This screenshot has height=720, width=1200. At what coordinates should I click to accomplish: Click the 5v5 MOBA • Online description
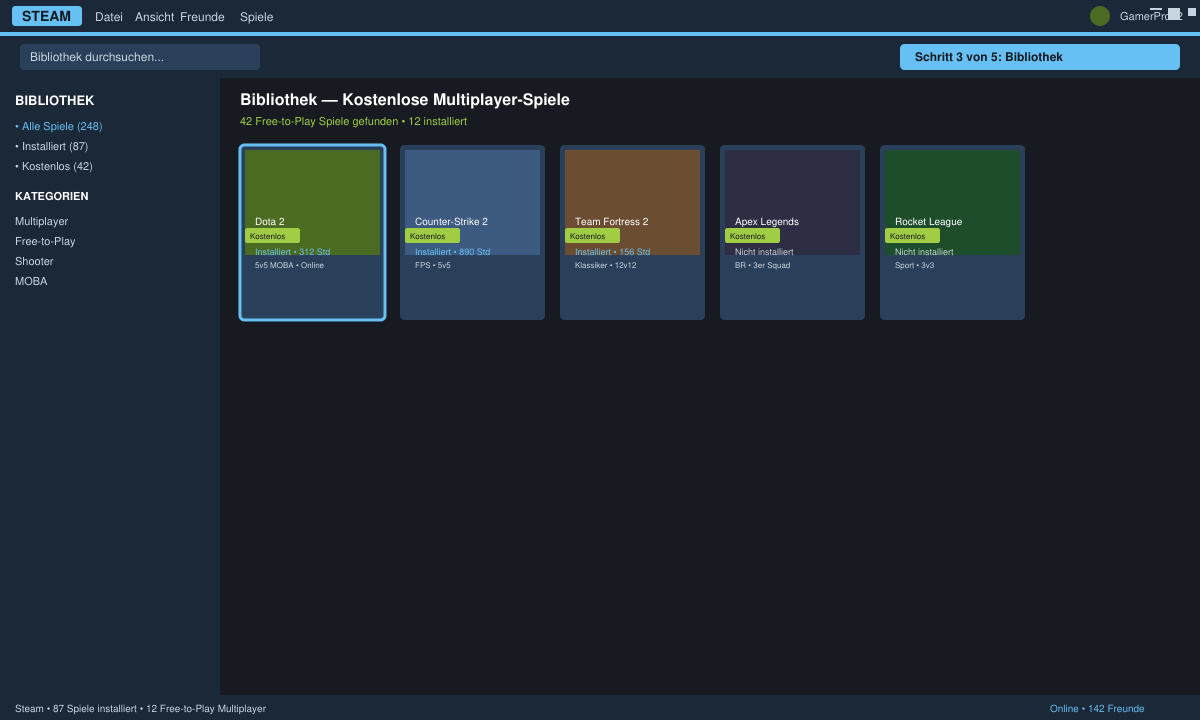tap(289, 265)
